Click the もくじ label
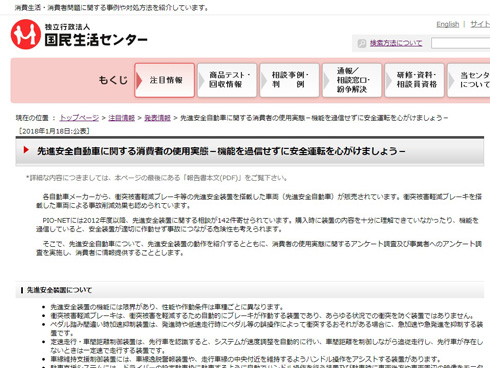 point(113,80)
